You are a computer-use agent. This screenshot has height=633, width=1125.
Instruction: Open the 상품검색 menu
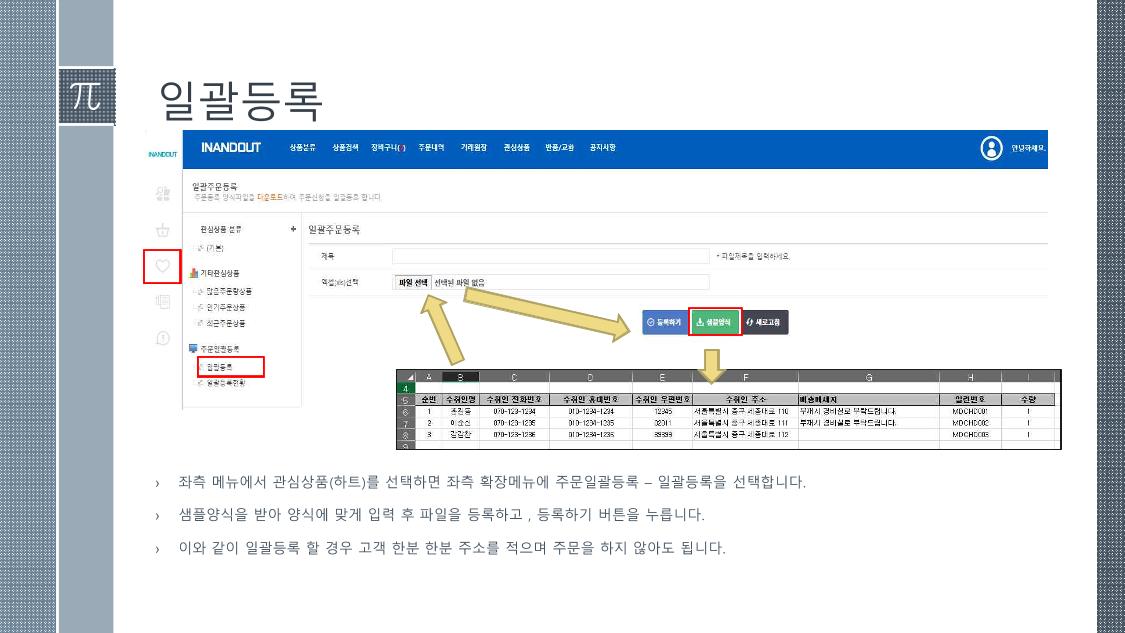(345, 148)
